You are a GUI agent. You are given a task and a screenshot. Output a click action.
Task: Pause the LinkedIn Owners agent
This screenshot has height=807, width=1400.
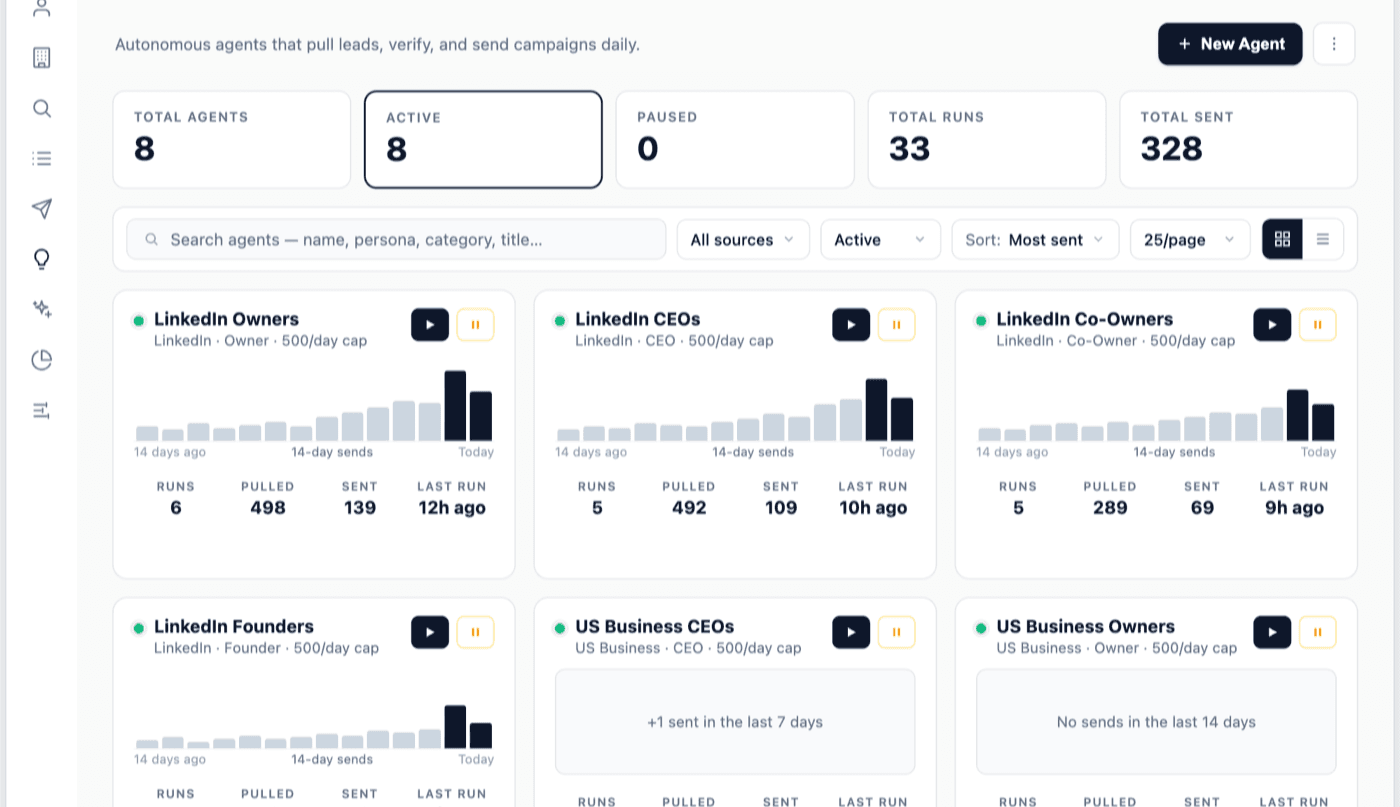click(x=475, y=325)
